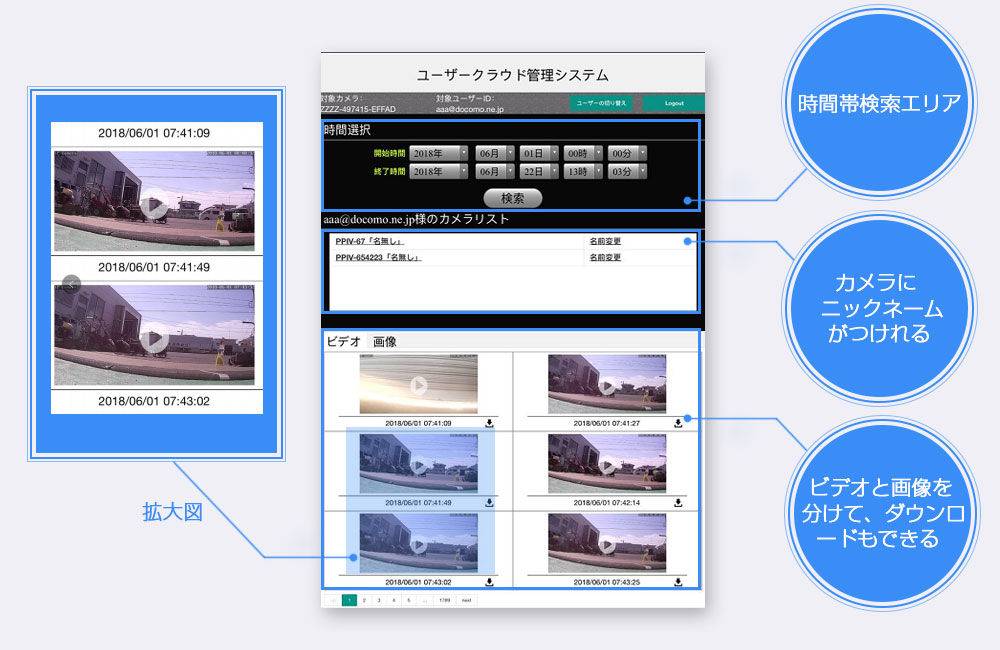Change start time minute dropdown 00分

[627, 154]
